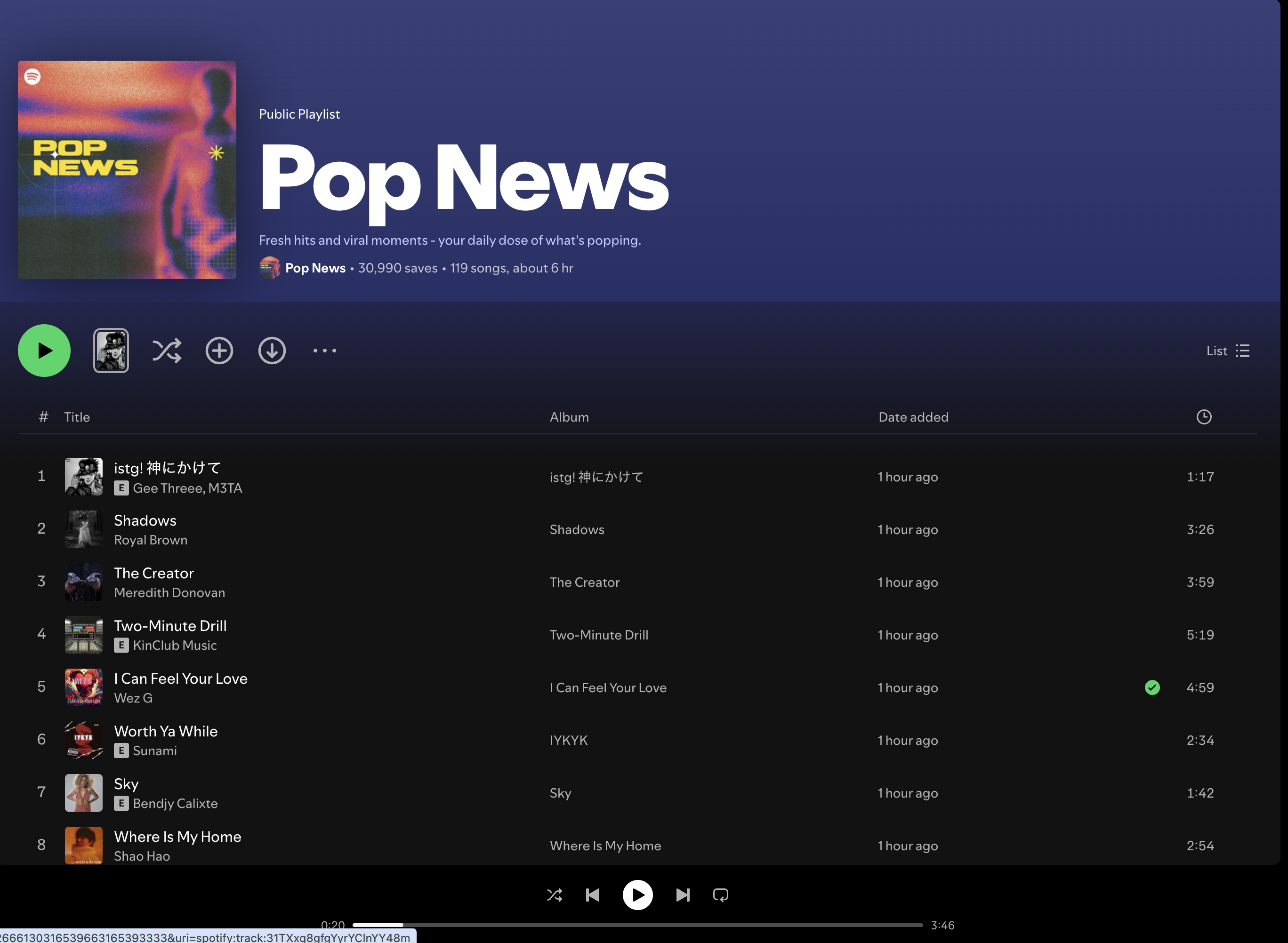Viewport: 1288px width, 943px height.
Task: Download the Pop News playlist
Action: (x=272, y=351)
